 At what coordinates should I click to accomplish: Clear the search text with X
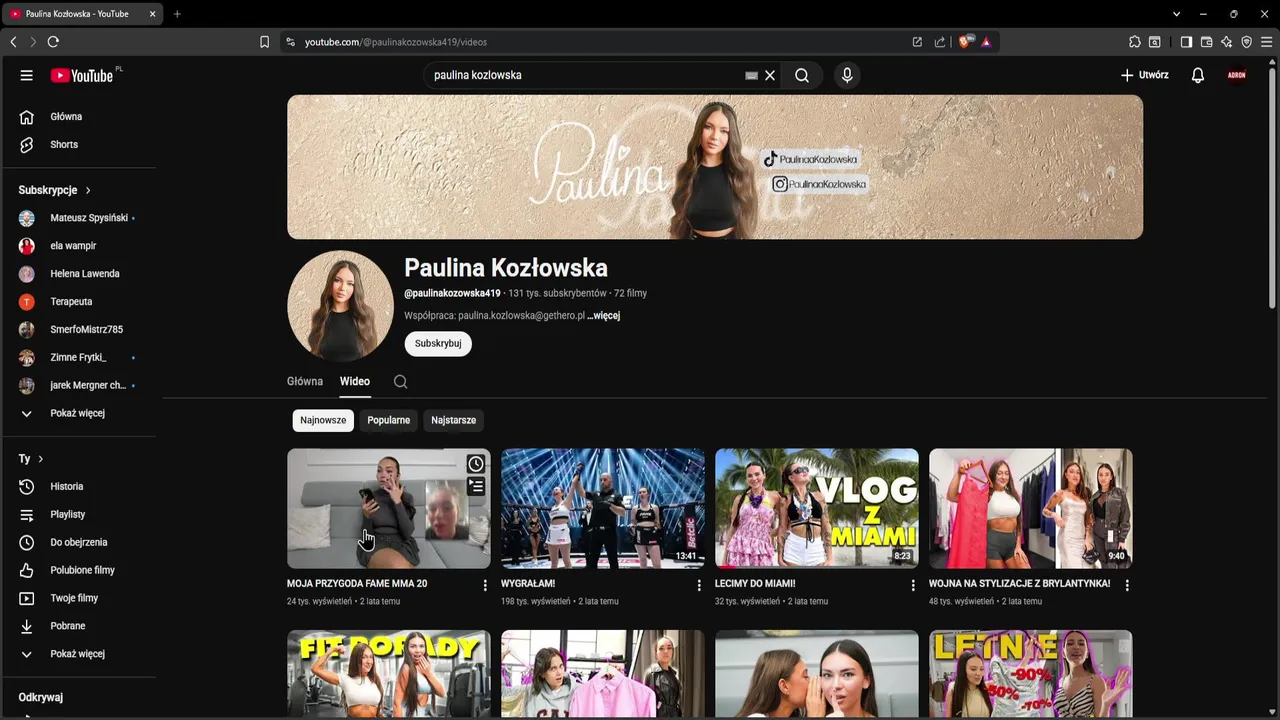pyautogui.click(x=770, y=75)
